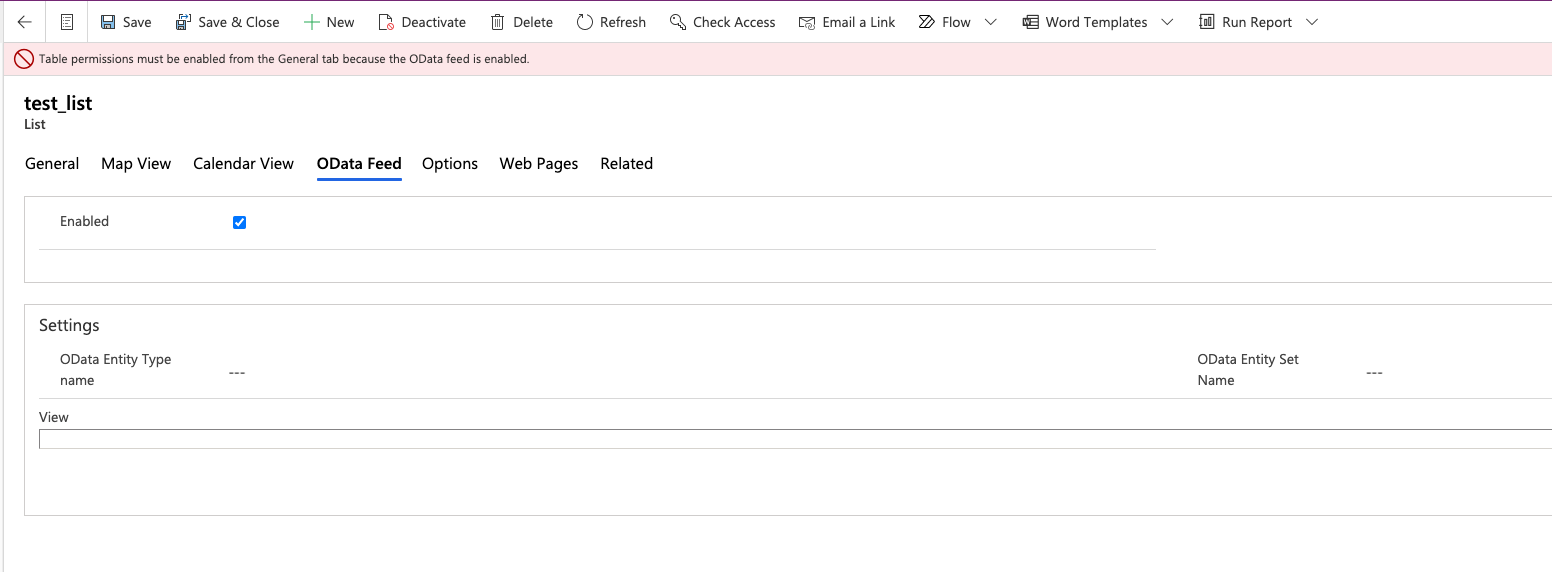Screen dimensions: 1552x572
Task: Switch to the General tab
Action: (x=52, y=164)
